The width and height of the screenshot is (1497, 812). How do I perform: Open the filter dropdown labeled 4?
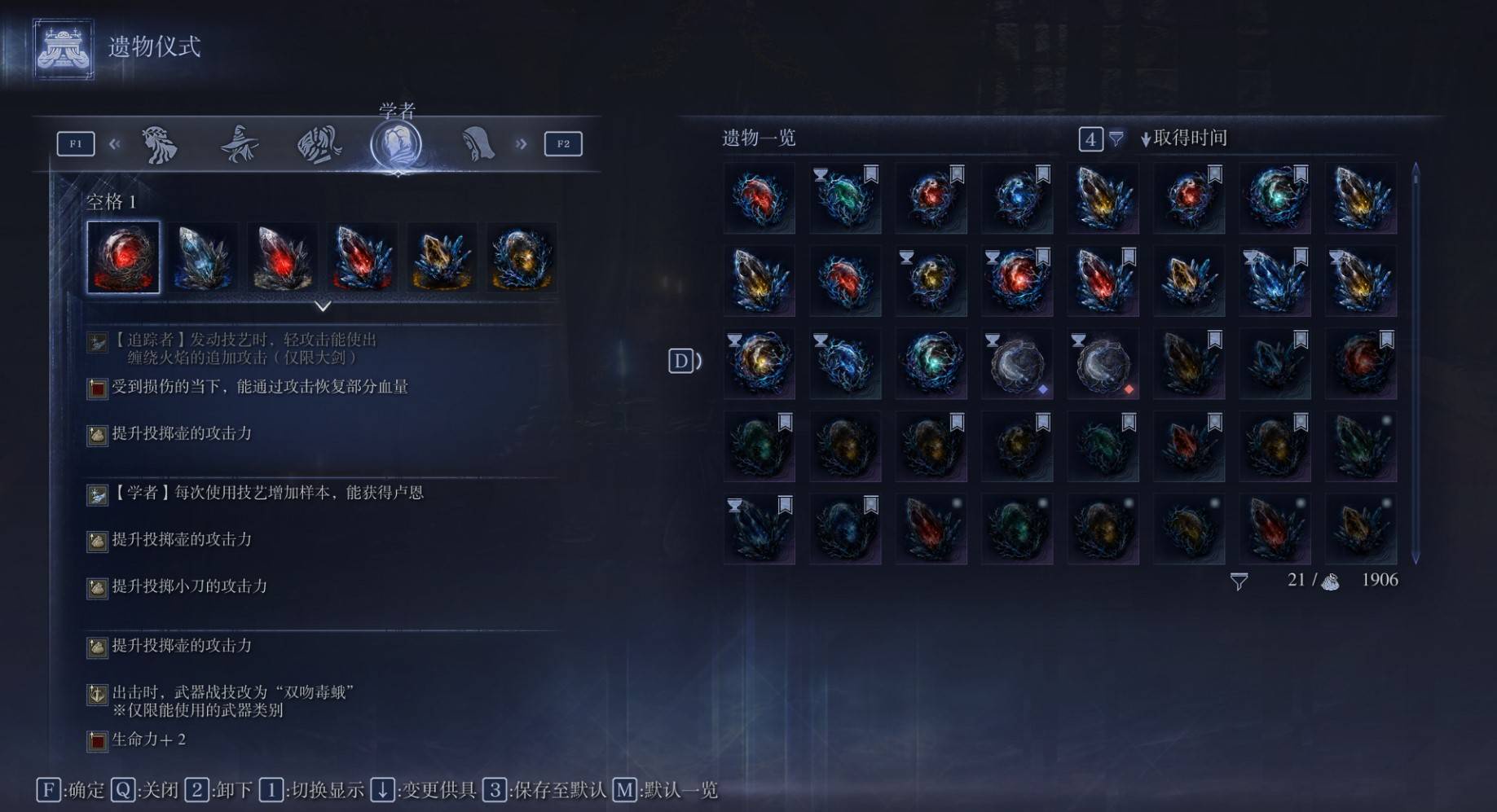1101,139
